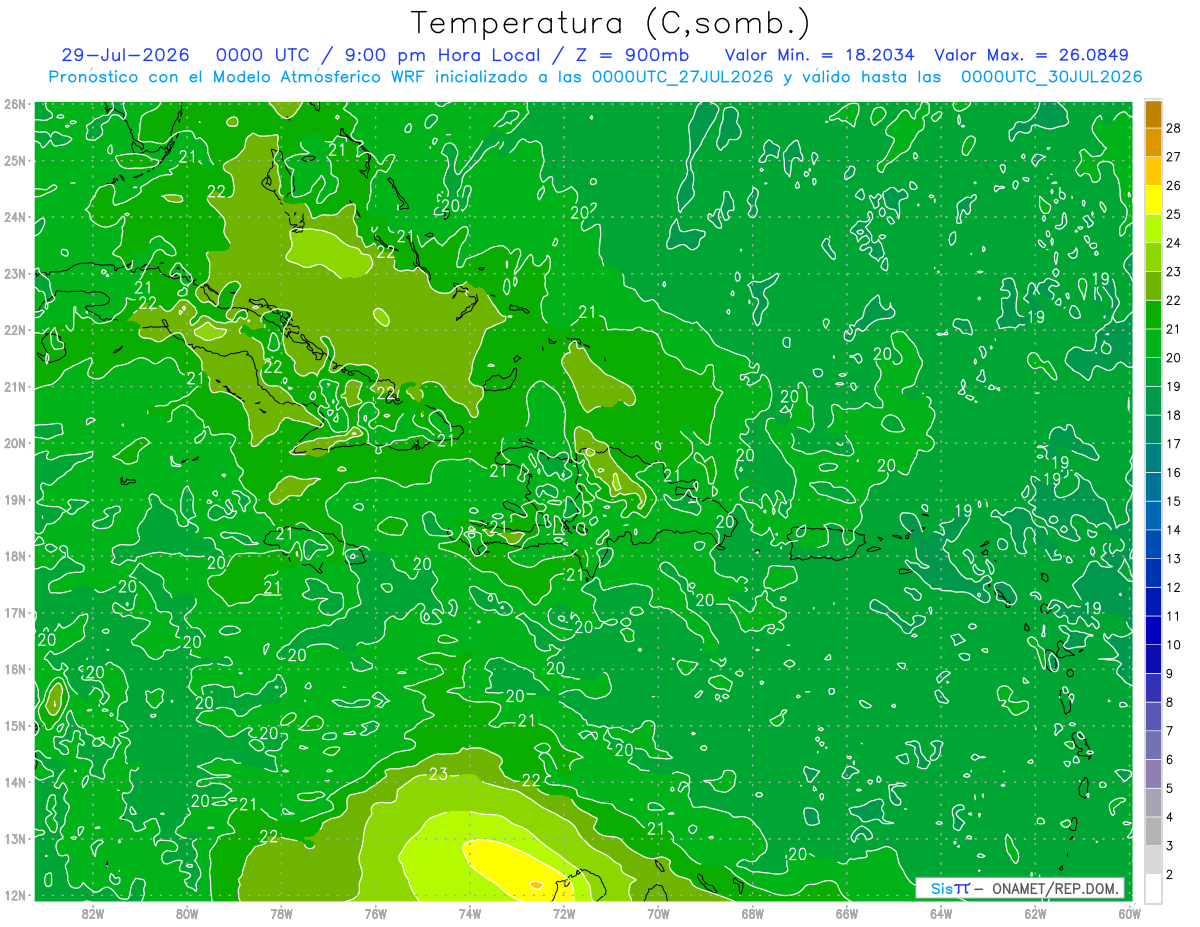Click the '0000UTC_27JUL2026' initialization time
Image resolution: width=1200 pixels, height=927 pixels.
[683, 76]
